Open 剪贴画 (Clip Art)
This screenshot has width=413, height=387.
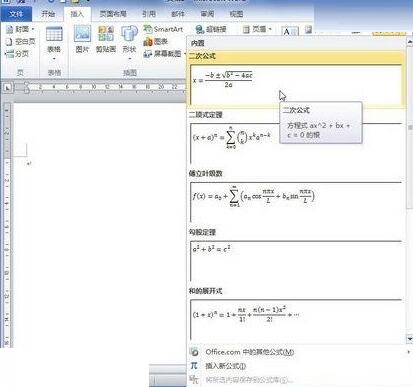106,39
